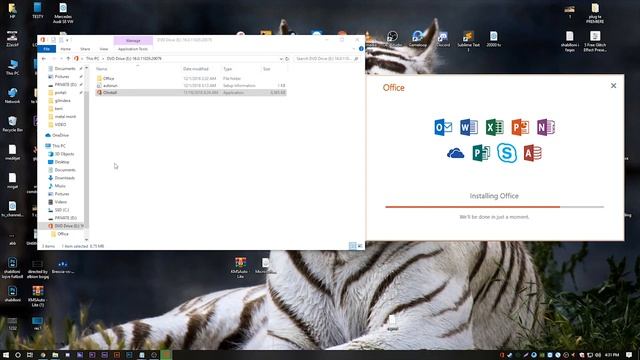
Task: Open Task View on the taskbar
Action: 30,355
